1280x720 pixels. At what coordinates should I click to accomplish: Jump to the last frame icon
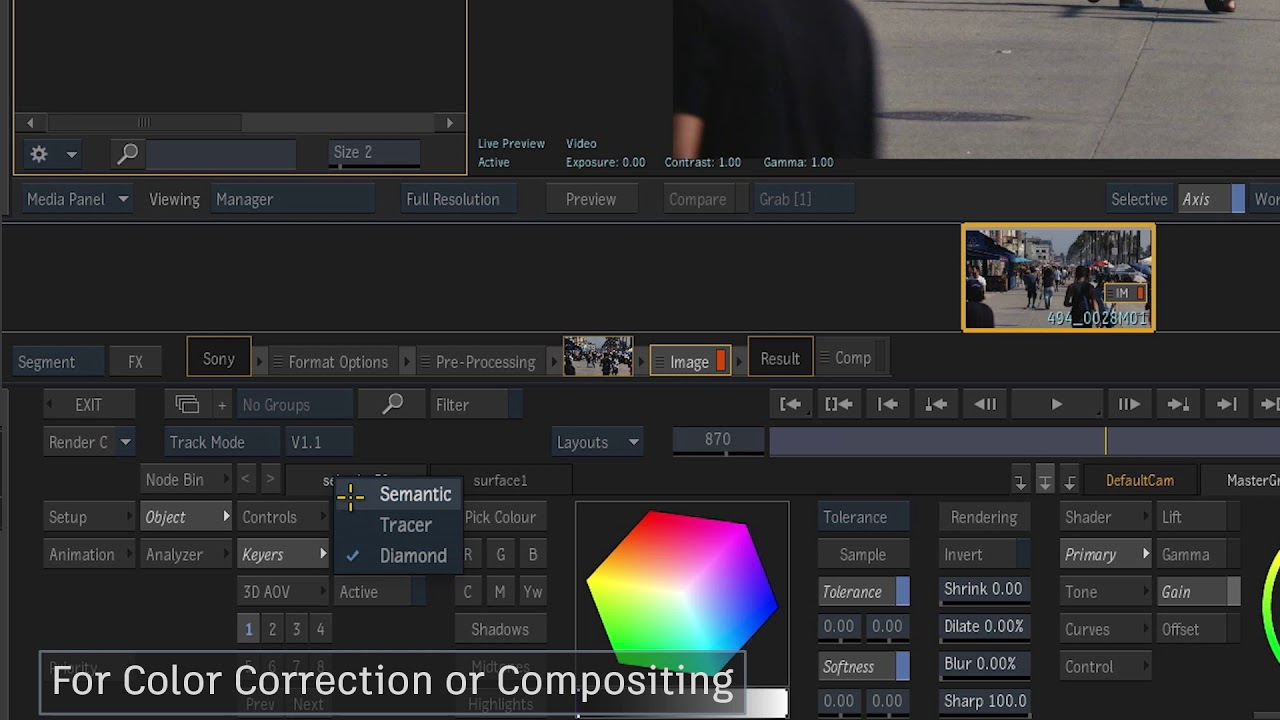coord(1227,404)
